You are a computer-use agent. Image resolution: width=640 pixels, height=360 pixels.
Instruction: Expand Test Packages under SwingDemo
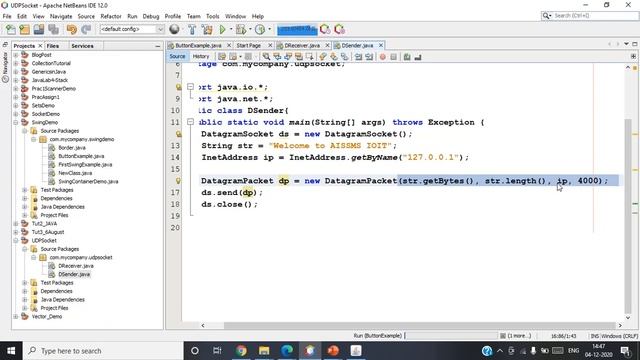pos(24,190)
